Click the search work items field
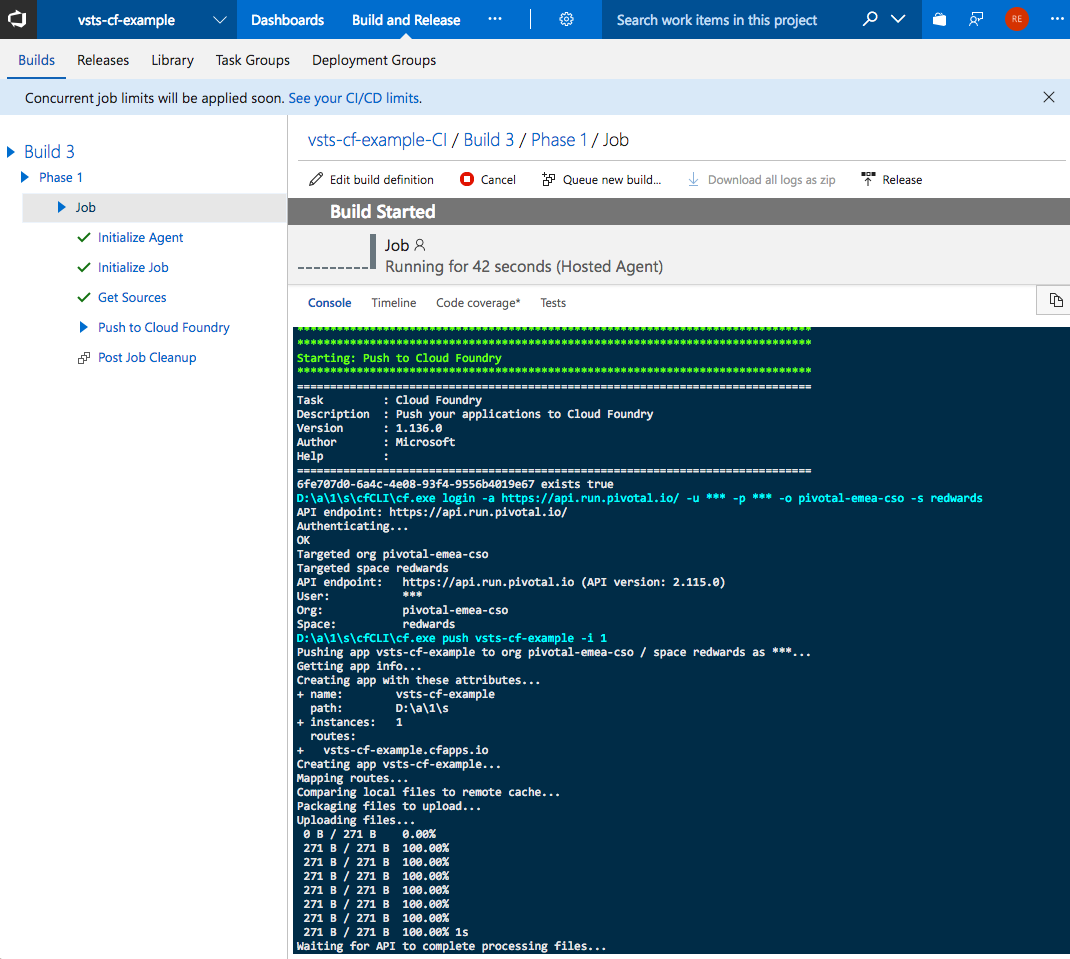The width and height of the screenshot is (1070, 959). (730, 20)
